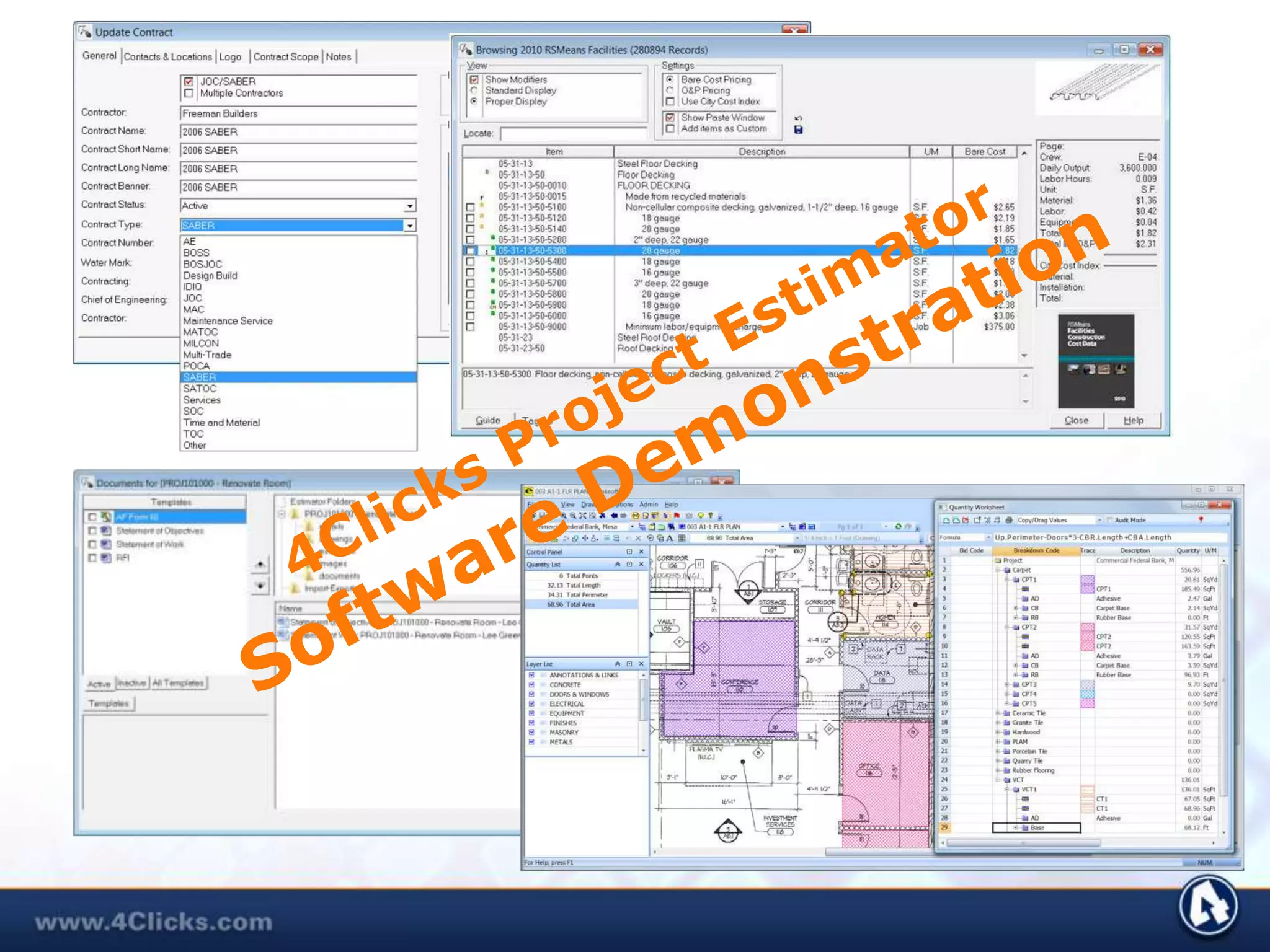The width and height of the screenshot is (1270, 952).
Task: Toggle Show Modifiers checkbox
Action: pos(474,80)
